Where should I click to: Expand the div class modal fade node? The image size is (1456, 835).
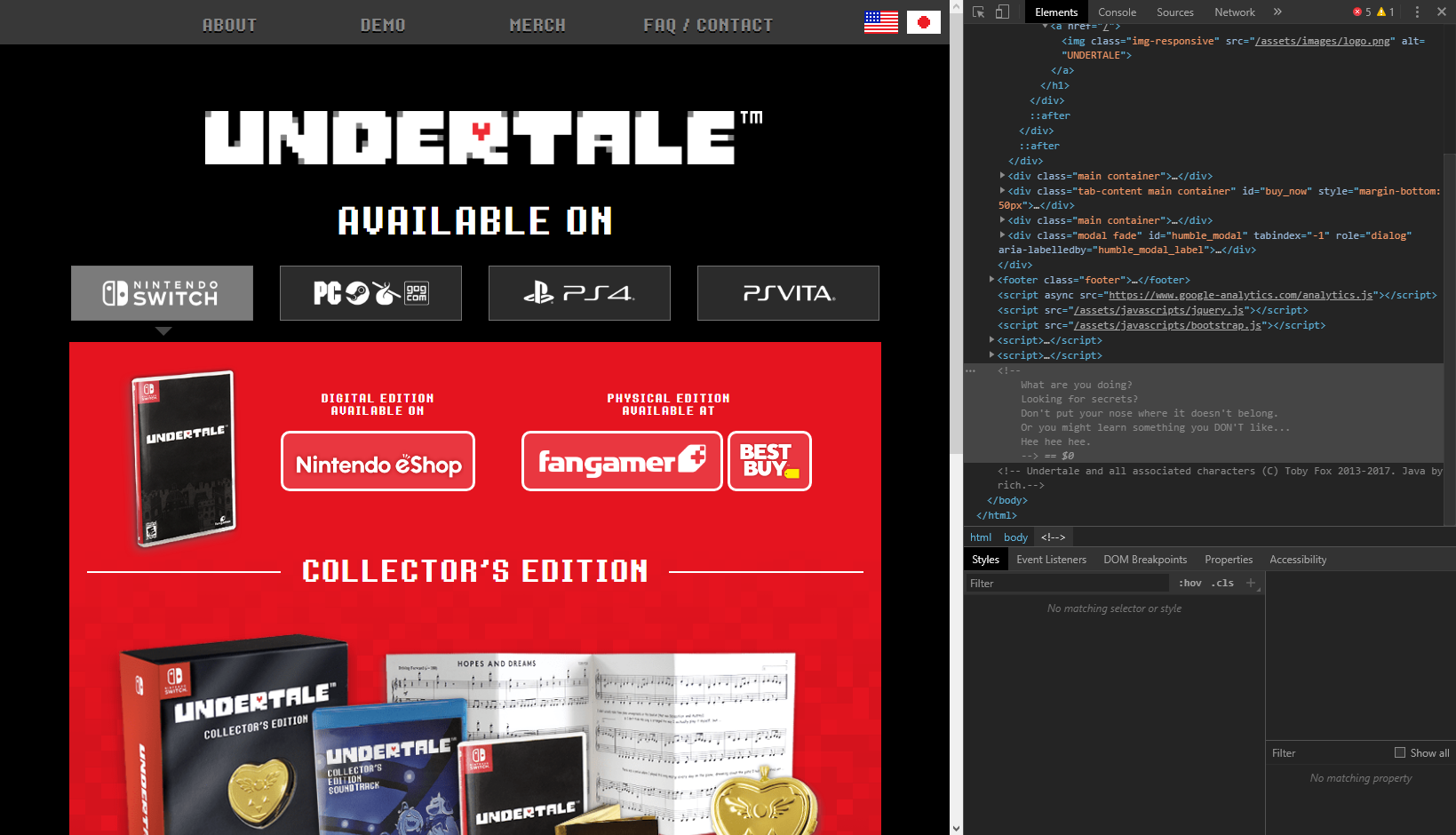[x=1002, y=235]
